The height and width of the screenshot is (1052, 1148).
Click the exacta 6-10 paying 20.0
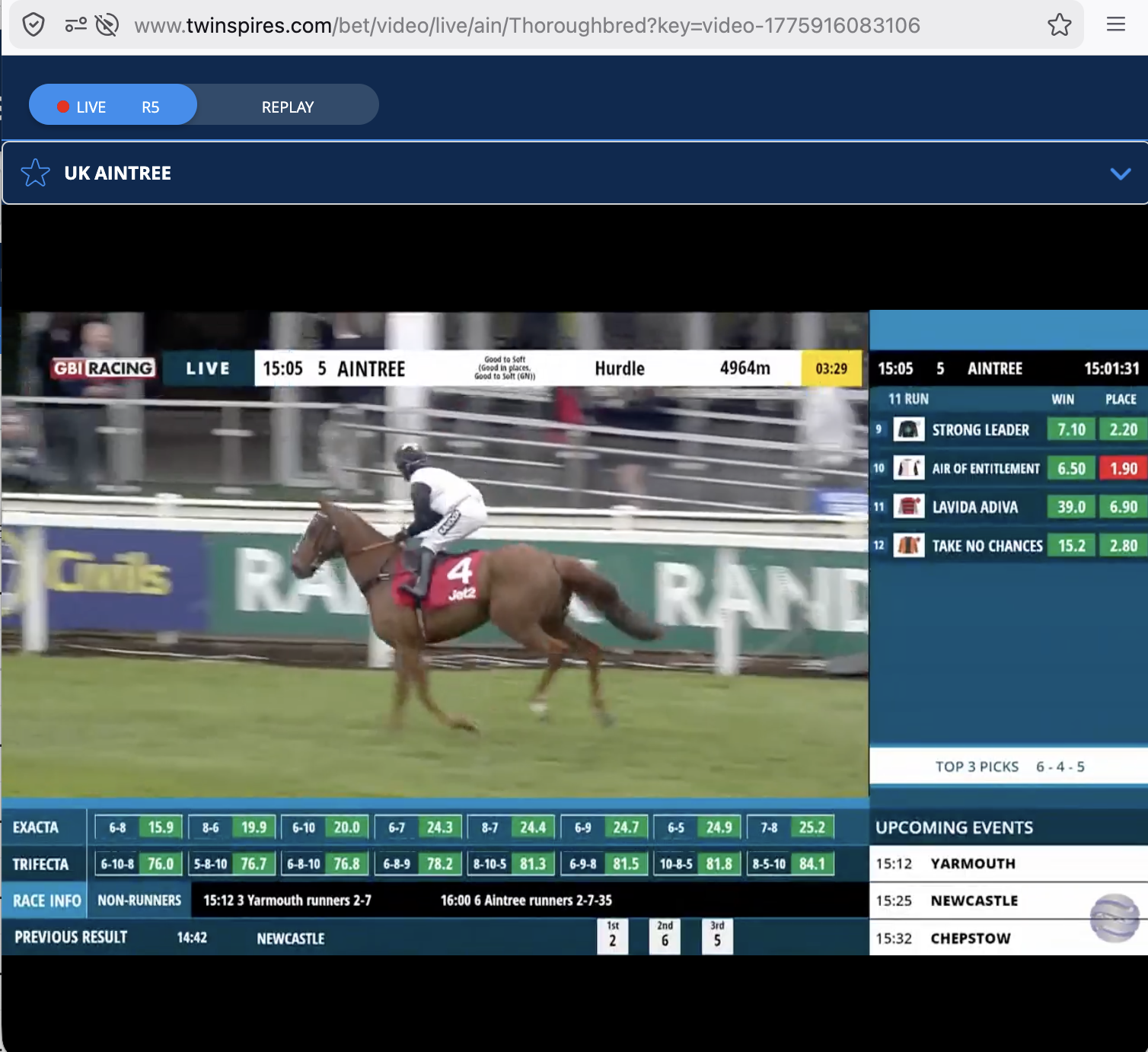(x=325, y=827)
